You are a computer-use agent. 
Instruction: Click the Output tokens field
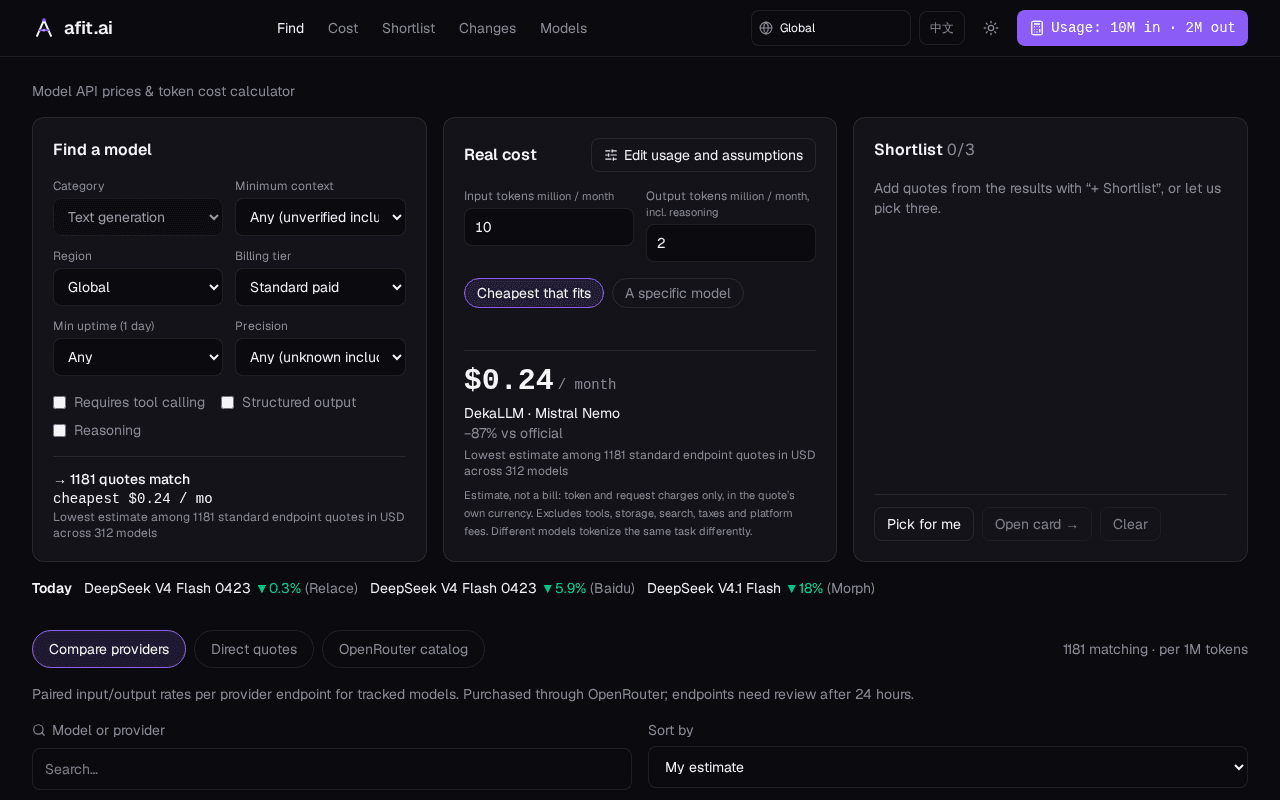coord(731,243)
